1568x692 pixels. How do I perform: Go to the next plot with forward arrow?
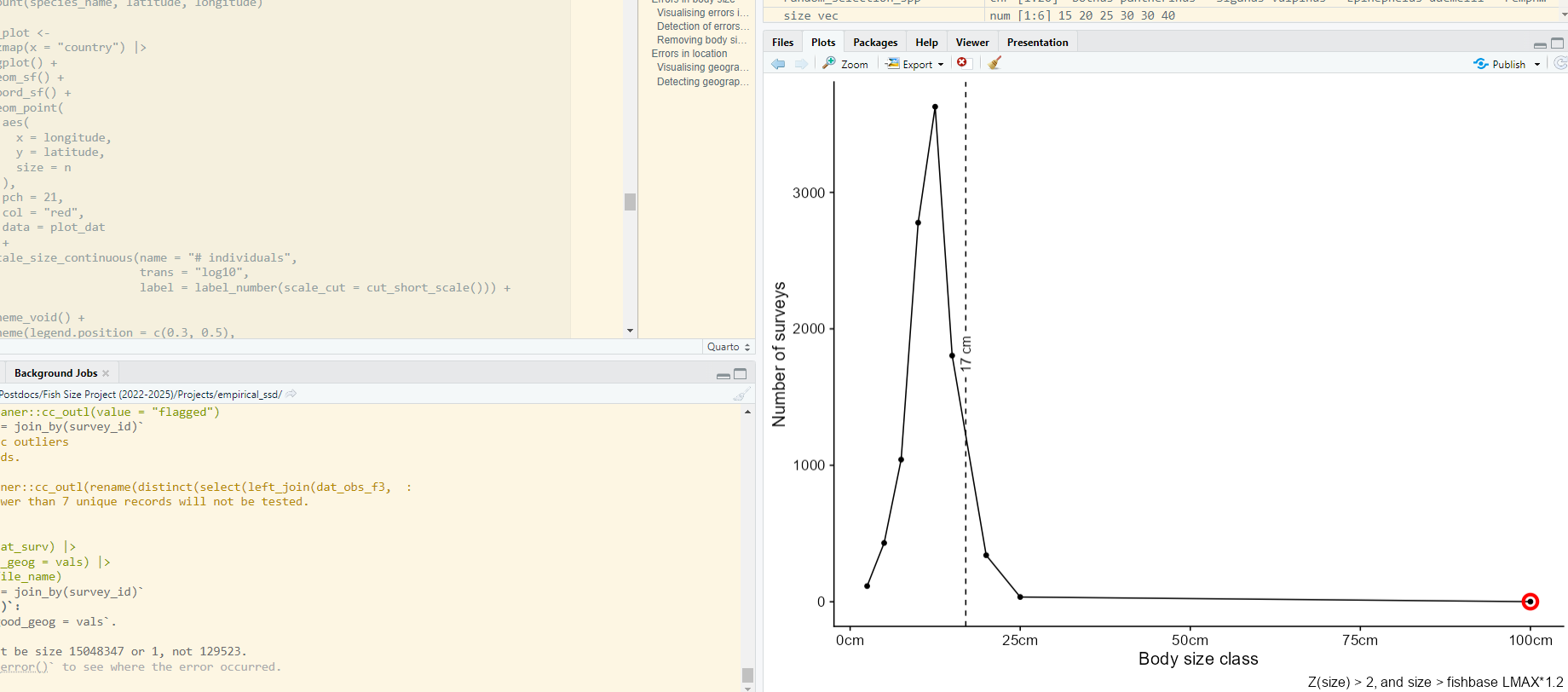[x=801, y=64]
